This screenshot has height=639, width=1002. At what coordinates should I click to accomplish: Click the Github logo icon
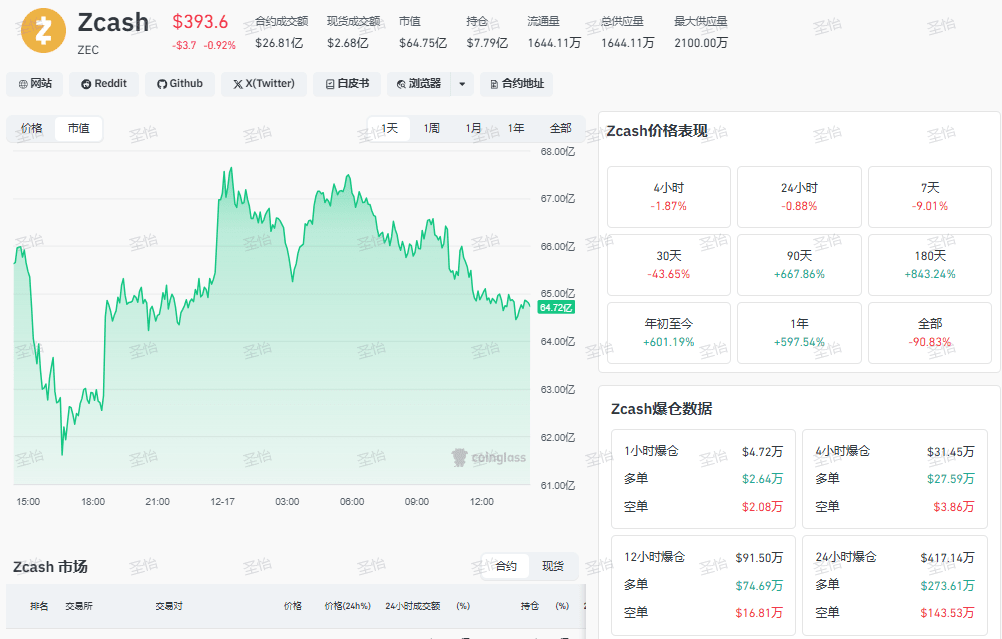pyautogui.click(x=162, y=84)
